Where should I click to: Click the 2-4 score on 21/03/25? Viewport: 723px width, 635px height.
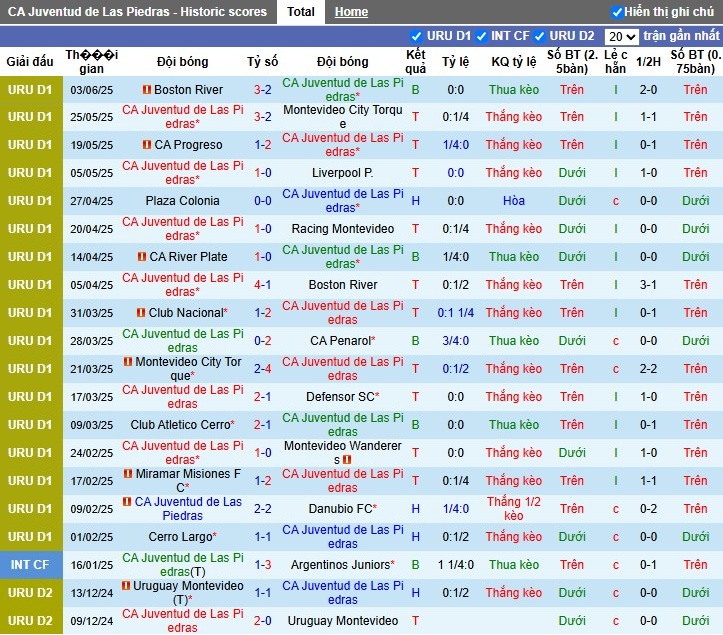262,368
